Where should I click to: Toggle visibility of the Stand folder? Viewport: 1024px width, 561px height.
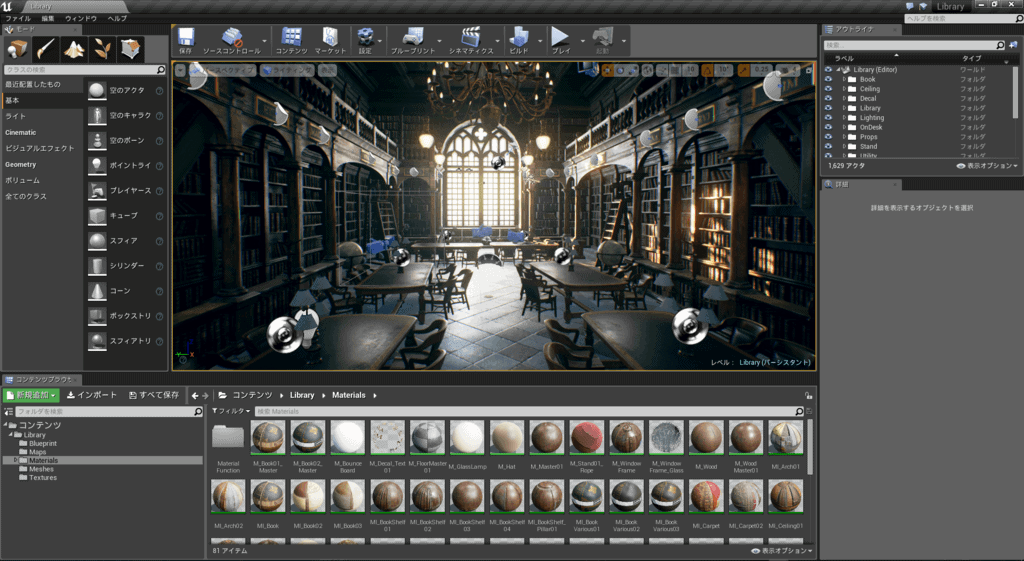[829, 146]
